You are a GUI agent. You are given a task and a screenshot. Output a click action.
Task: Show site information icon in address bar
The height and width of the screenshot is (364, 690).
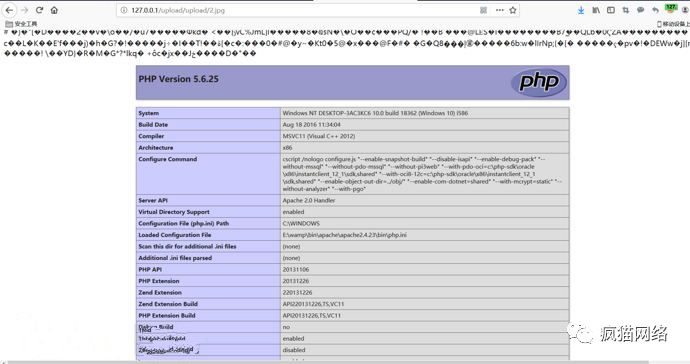coord(124,10)
